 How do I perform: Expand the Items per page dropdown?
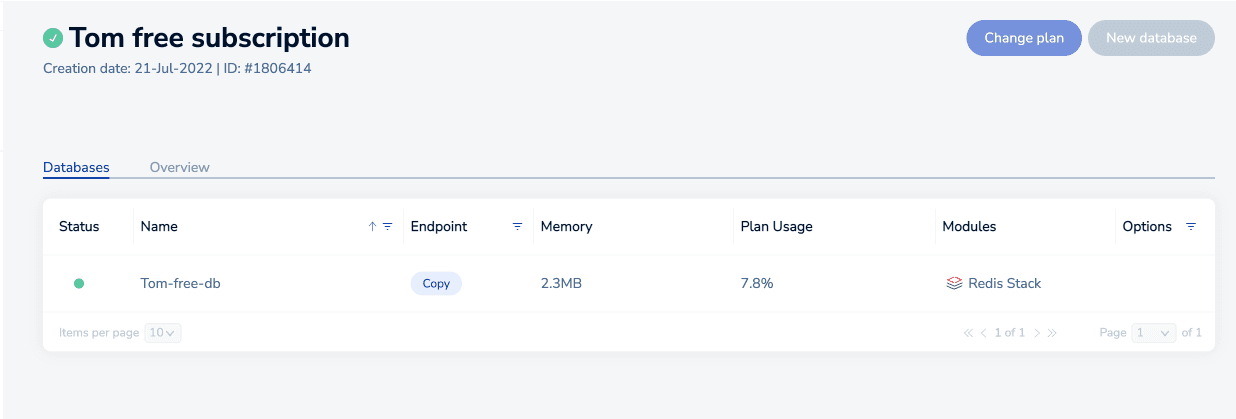[x=163, y=333]
